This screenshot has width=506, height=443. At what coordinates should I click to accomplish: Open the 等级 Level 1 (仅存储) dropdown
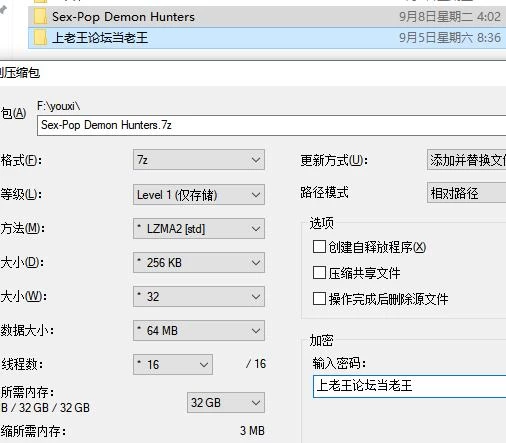point(199,194)
